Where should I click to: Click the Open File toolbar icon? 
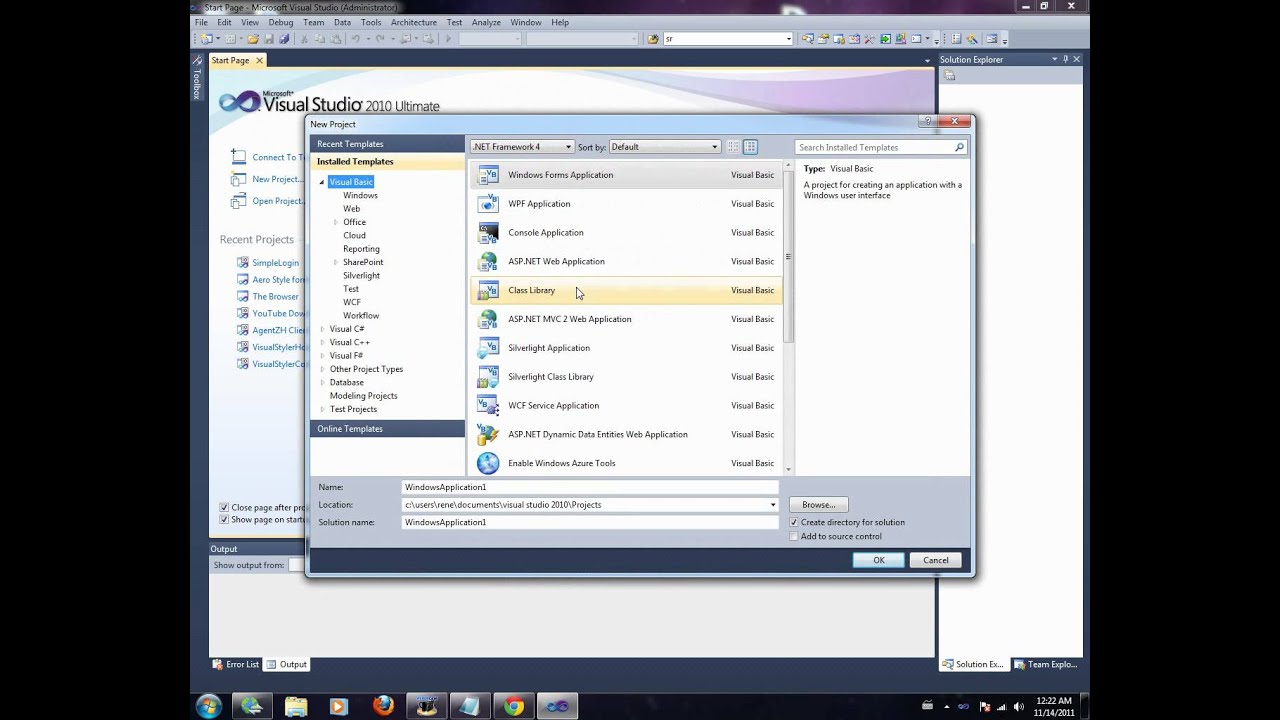coord(253,39)
